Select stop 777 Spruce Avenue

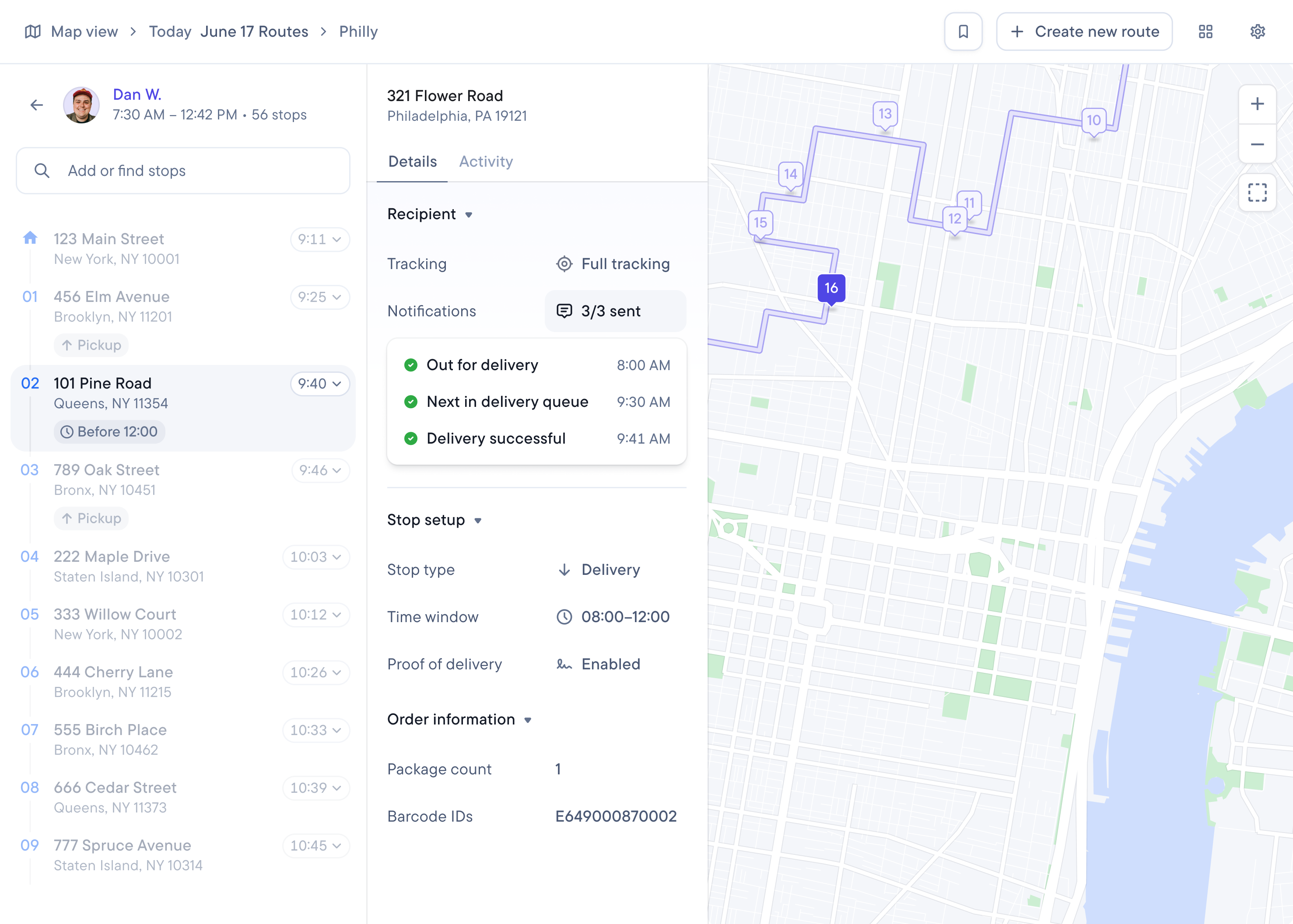click(183, 855)
